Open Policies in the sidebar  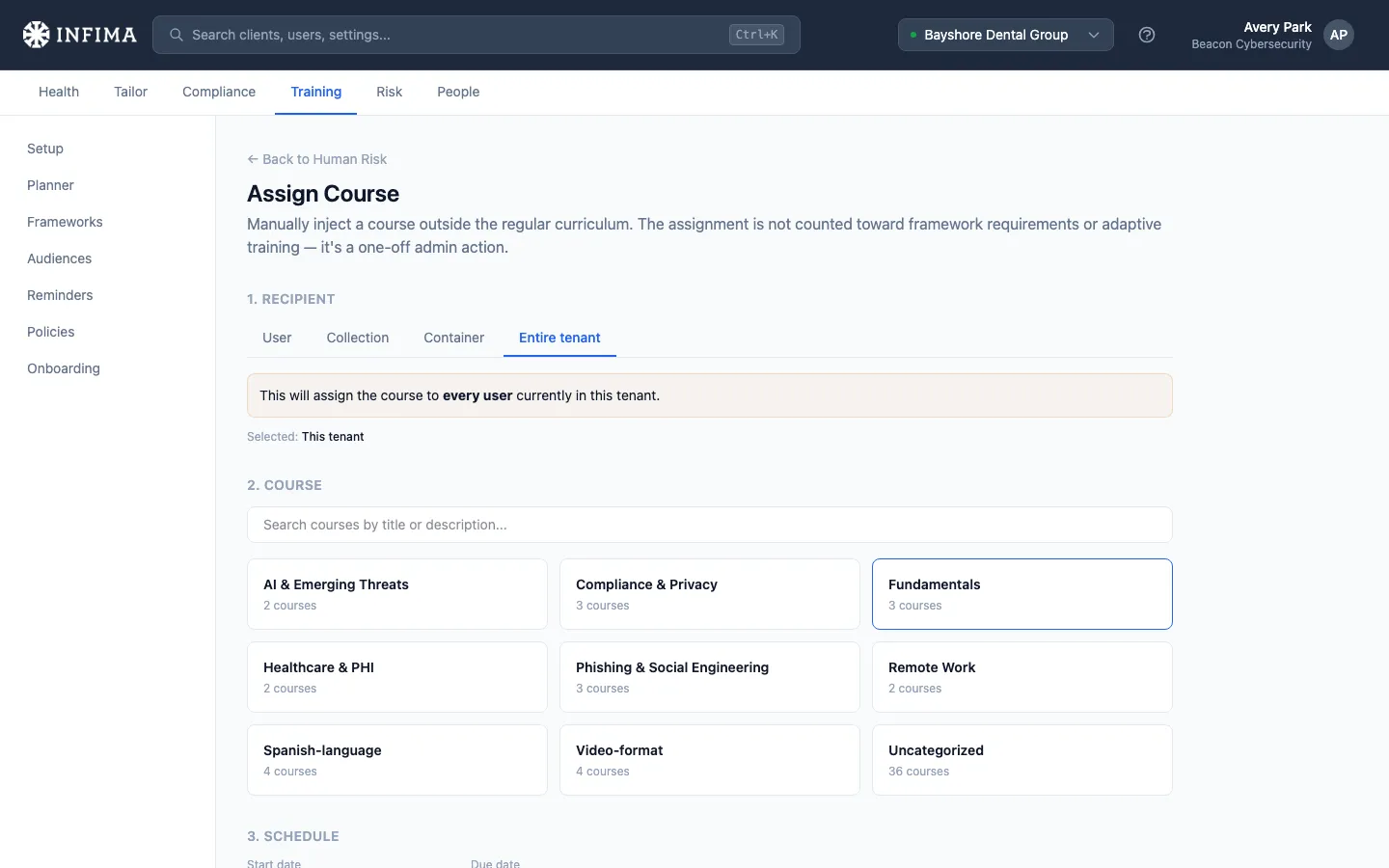(x=51, y=332)
